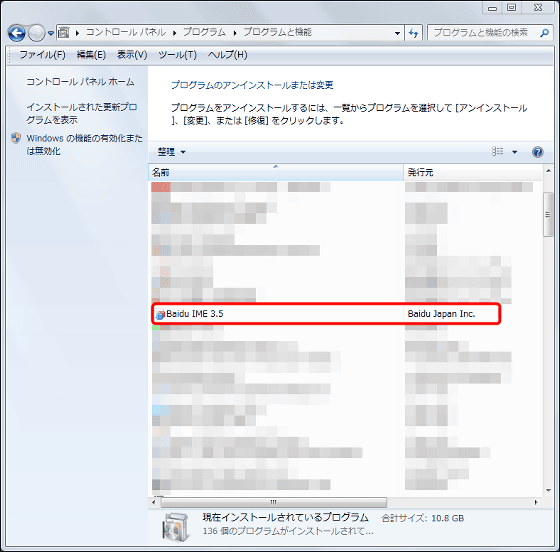This screenshot has height=552, width=560.
Task: Open the ツール(T) menu
Action: (x=178, y=55)
